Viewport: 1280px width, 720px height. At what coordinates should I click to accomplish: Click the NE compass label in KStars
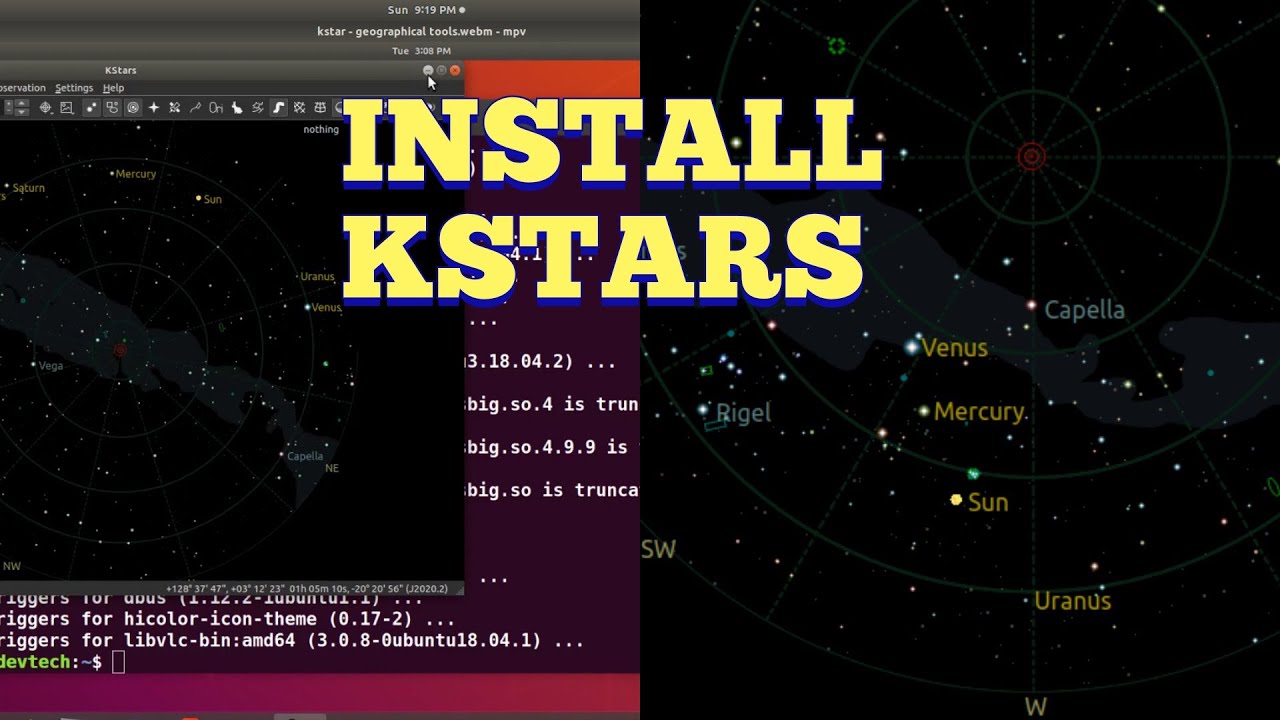pos(332,468)
